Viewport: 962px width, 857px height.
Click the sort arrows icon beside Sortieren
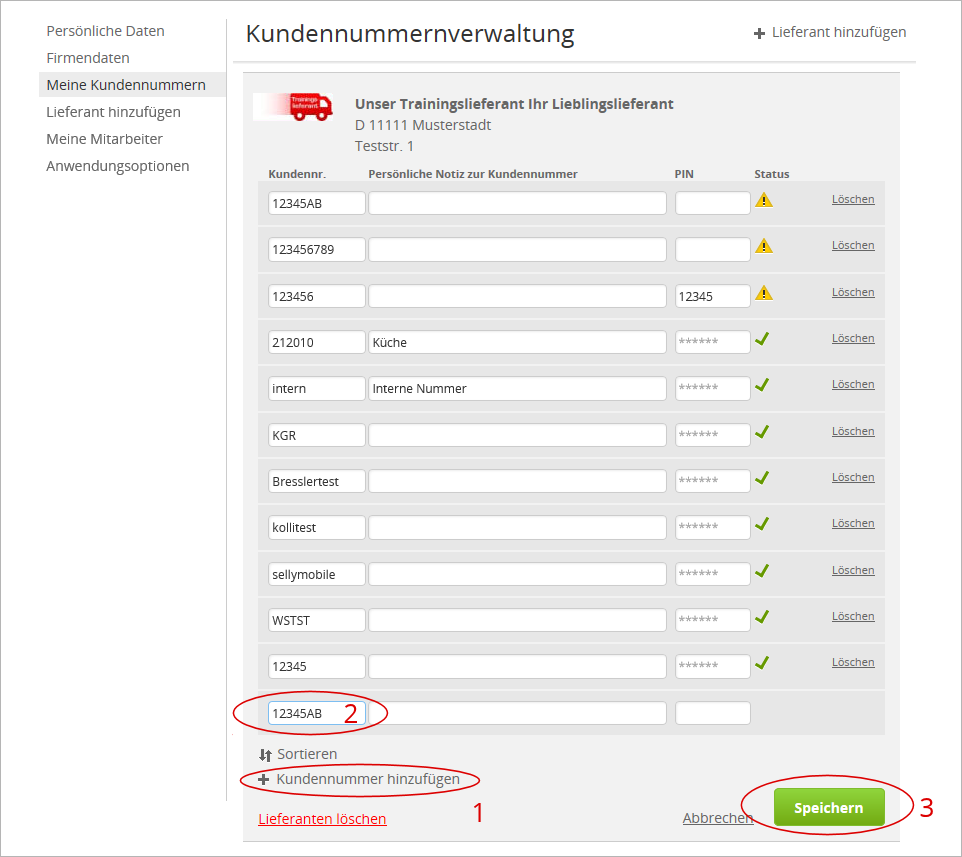[x=265, y=755]
